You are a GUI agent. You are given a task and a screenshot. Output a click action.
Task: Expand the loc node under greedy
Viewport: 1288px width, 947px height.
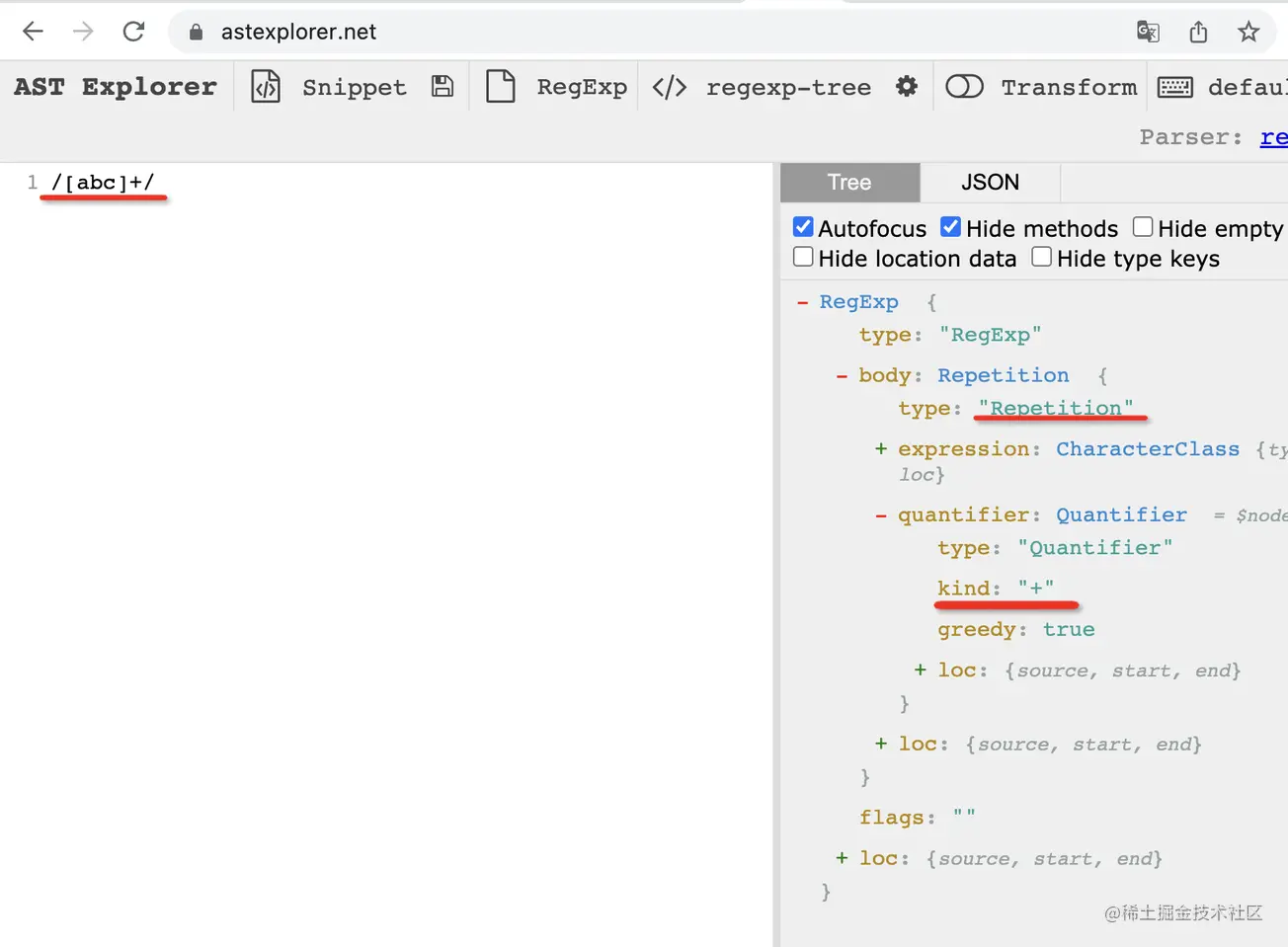[920, 671]
